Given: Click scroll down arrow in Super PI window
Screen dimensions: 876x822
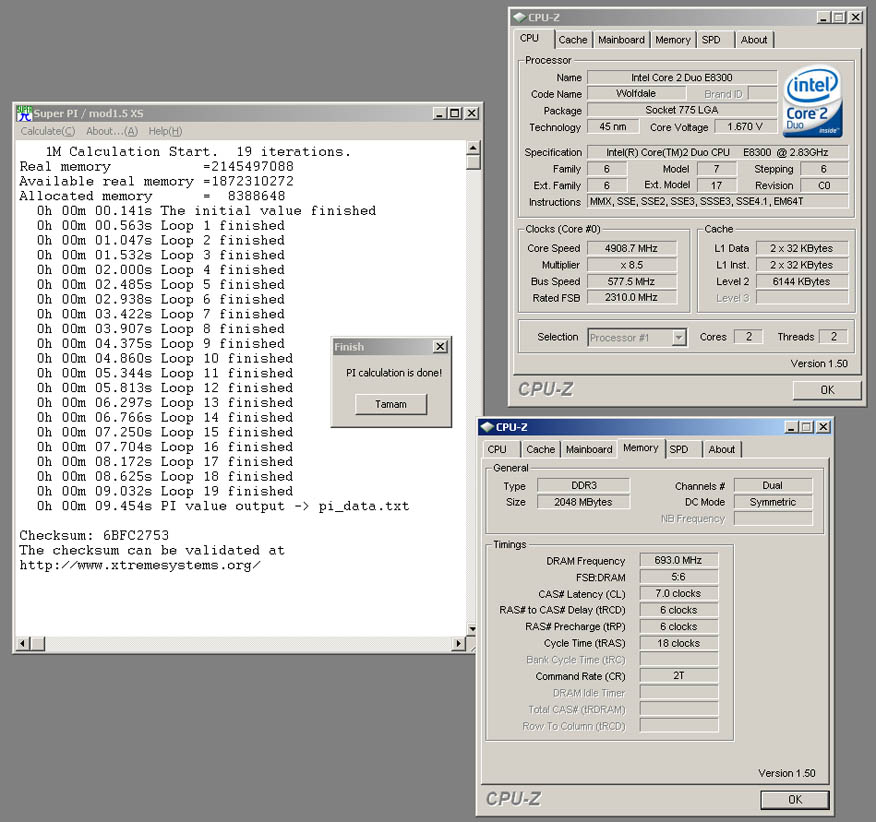Looking at the screenshot, I should click(x=473, y=630).
